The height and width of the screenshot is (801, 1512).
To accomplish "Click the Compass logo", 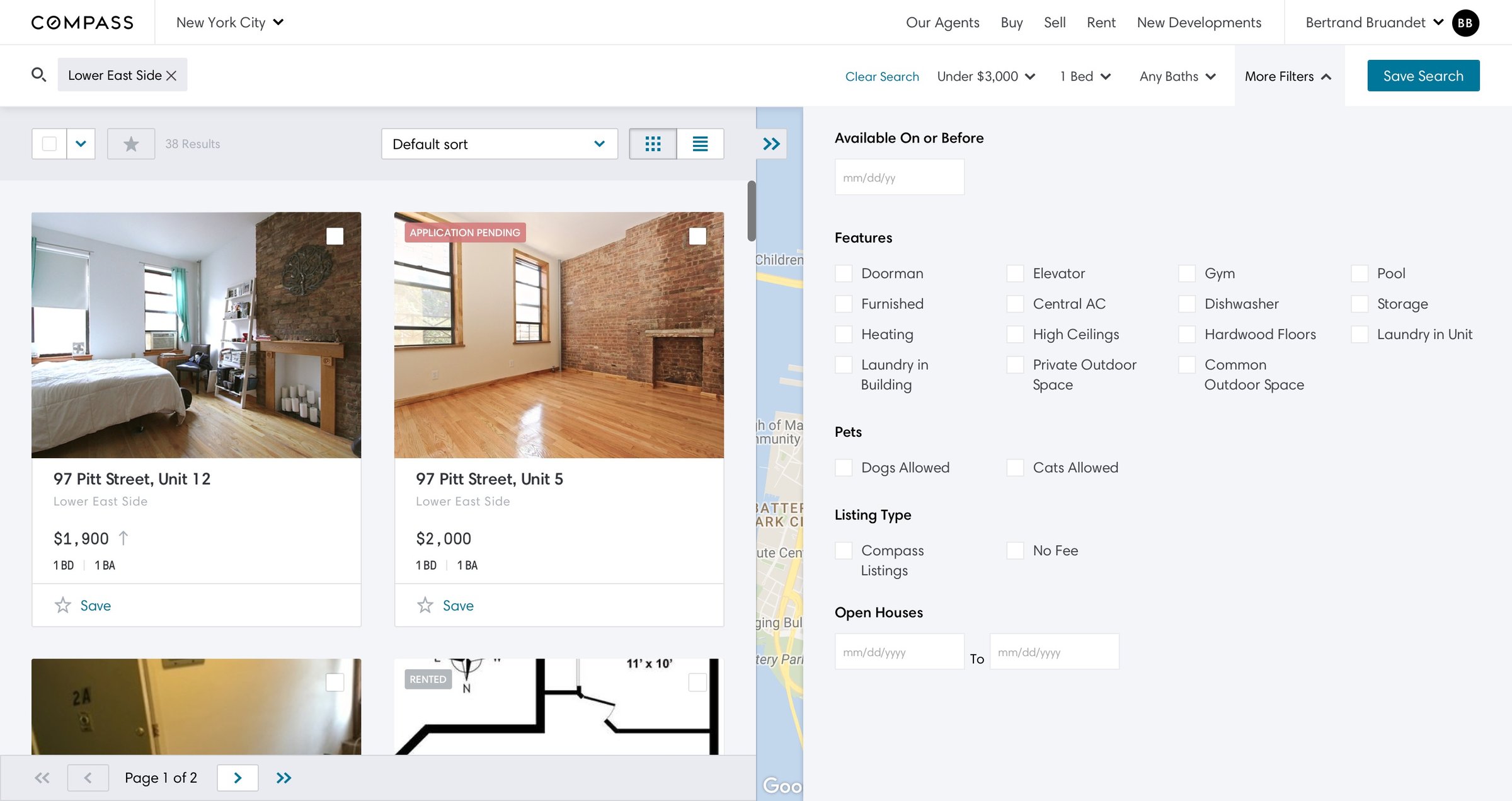I will (83, 23).
